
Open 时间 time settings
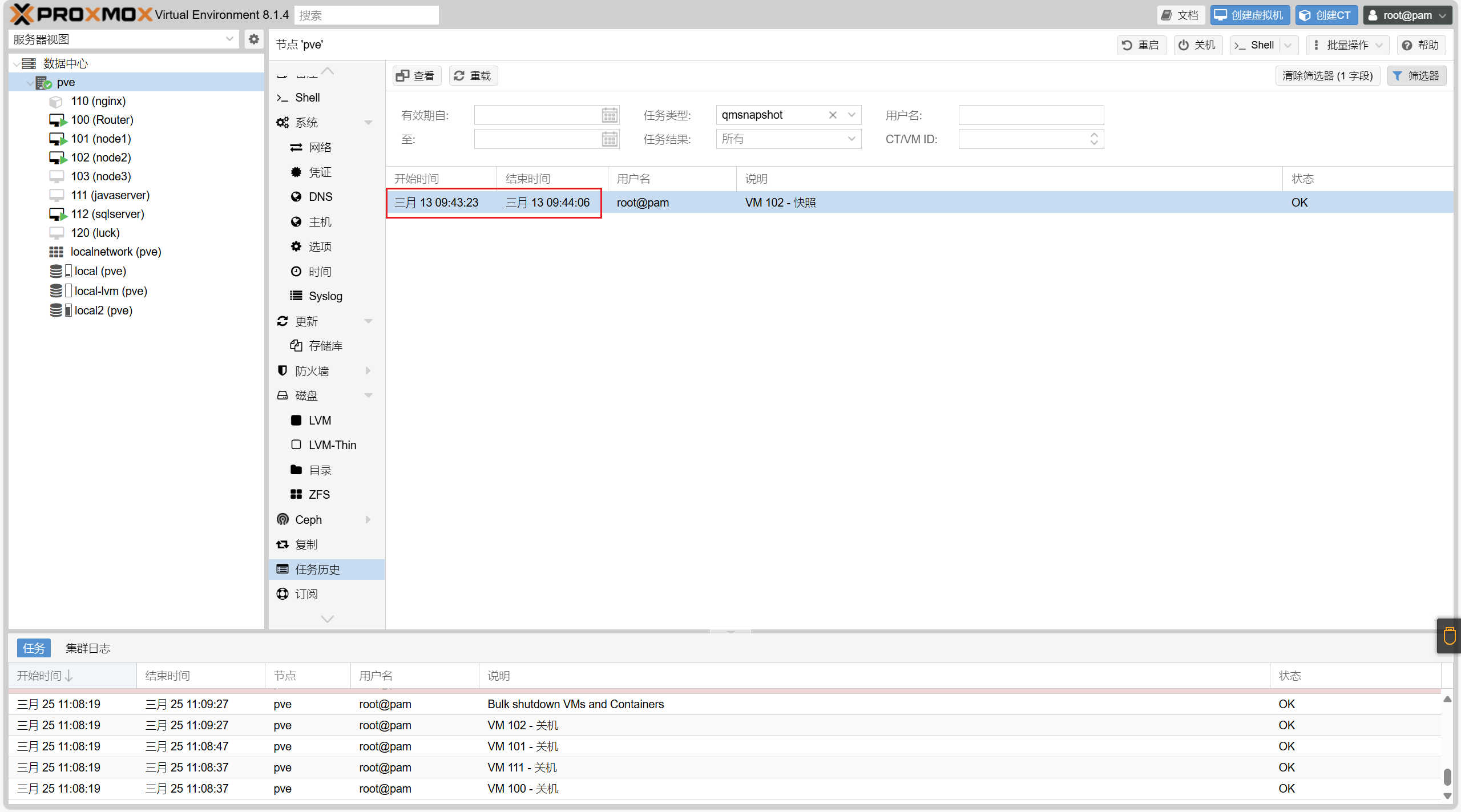320,272
